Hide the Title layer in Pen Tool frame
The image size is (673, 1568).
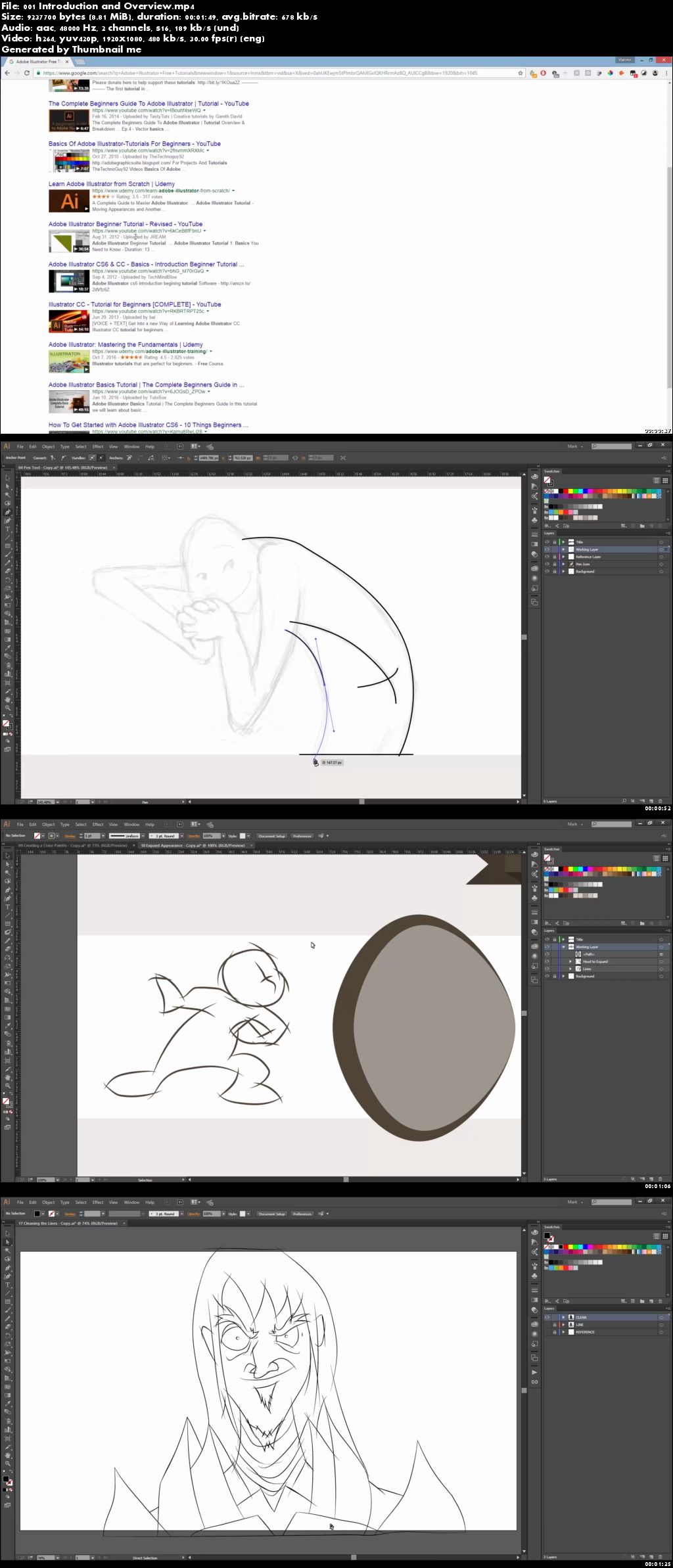point(547,542)
